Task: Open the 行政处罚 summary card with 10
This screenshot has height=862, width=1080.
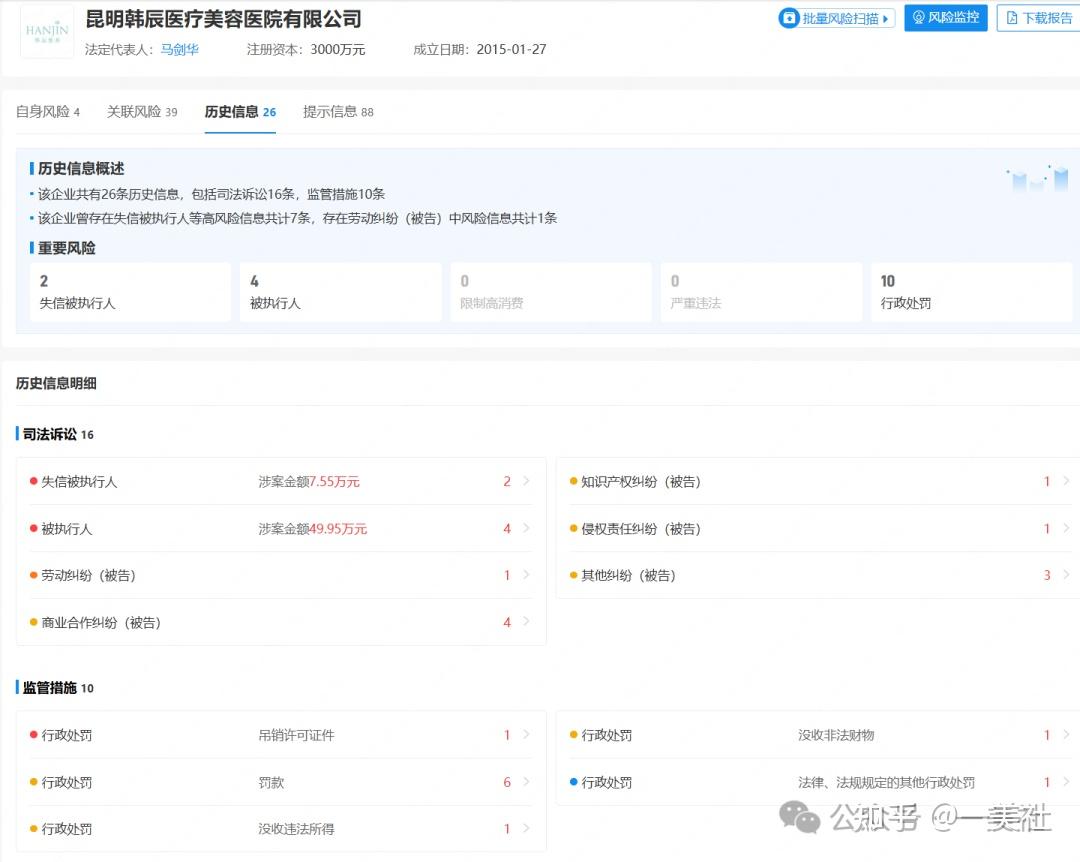Action: tap(971, 292)
